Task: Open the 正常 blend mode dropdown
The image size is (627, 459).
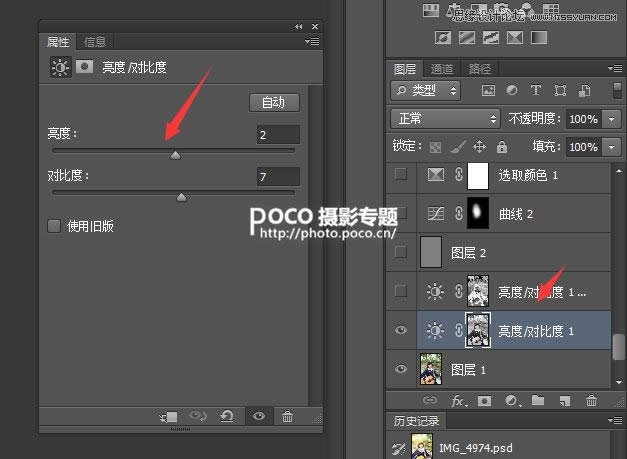Action: 445,119
